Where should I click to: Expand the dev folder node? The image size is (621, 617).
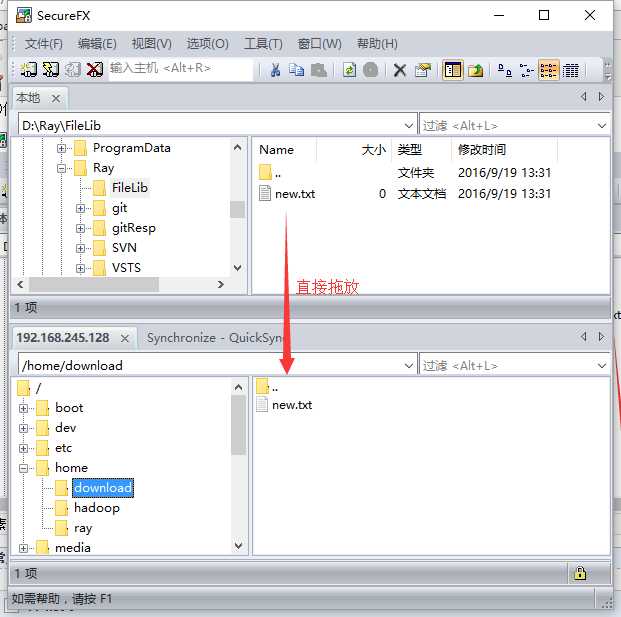pos(23,428)
